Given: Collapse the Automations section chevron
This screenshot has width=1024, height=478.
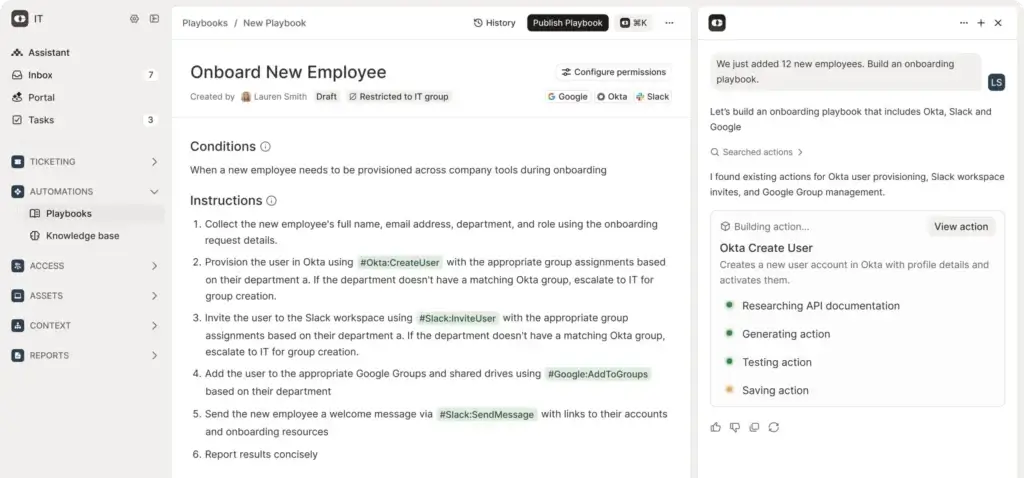Looking at the screenshot, I should point(155,192).
